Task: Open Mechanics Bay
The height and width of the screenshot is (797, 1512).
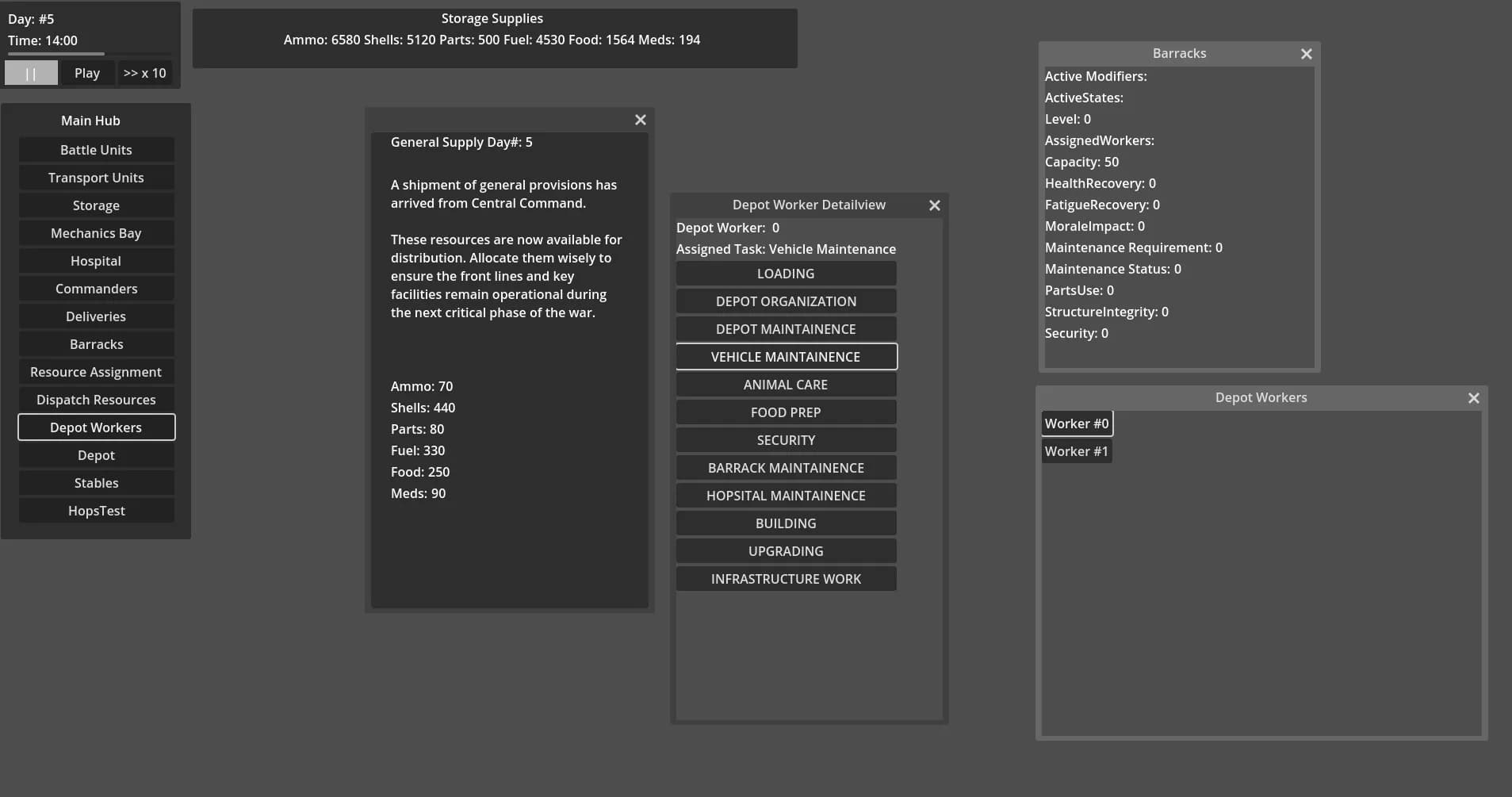Action: coord(96,233)
